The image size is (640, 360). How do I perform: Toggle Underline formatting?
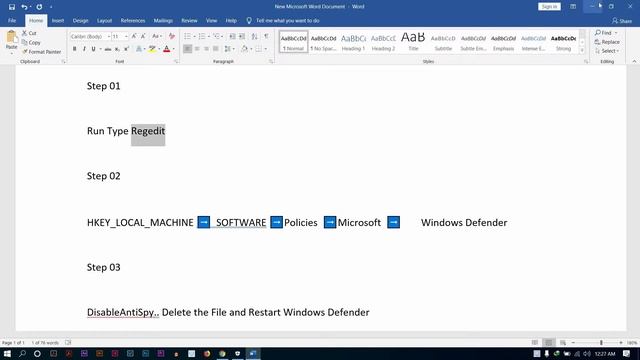coord(93,49)
